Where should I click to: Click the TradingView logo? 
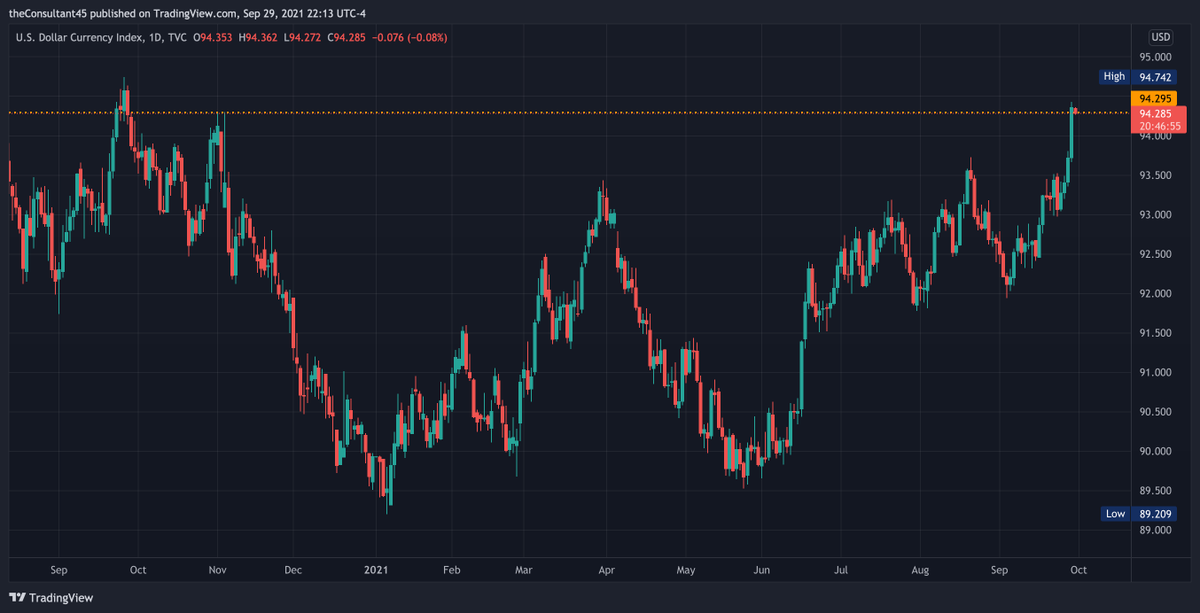51,598
